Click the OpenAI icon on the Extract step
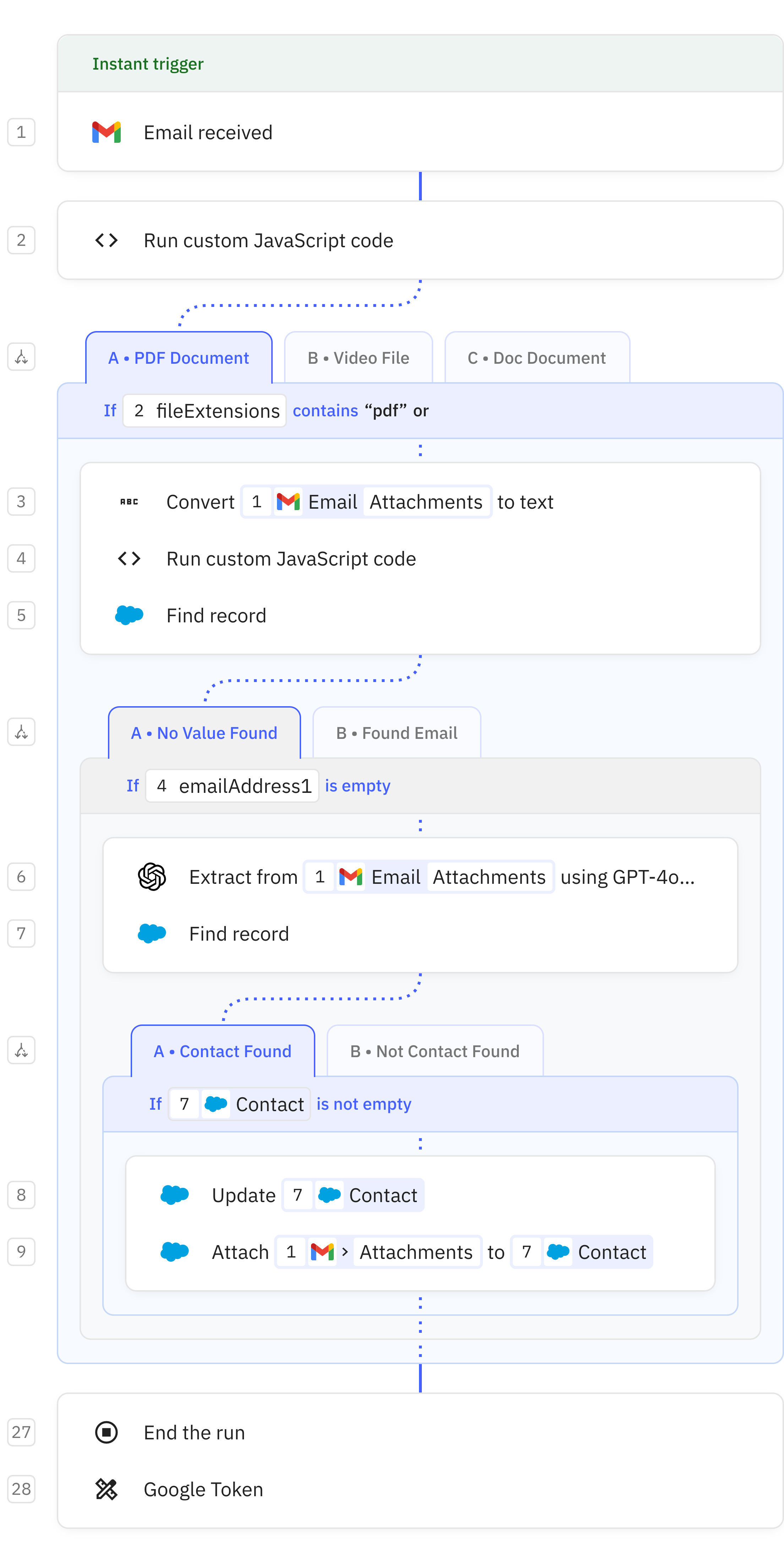The image size is (784, 1563). [x=152, y=877]
